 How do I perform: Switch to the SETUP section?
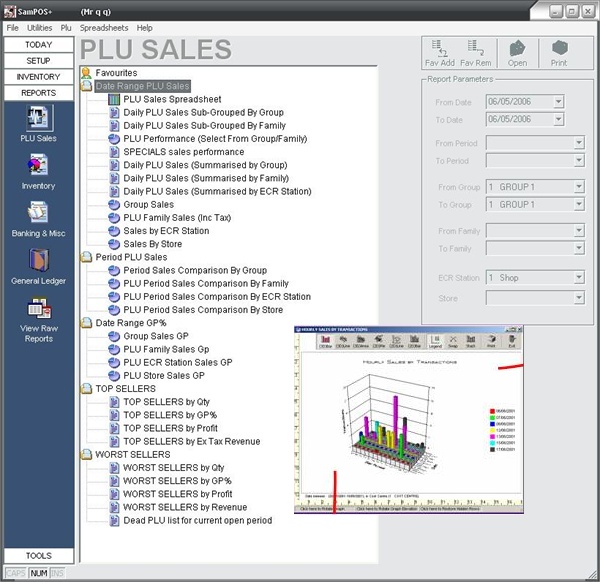pyautogui.click(x=39, y=61)
